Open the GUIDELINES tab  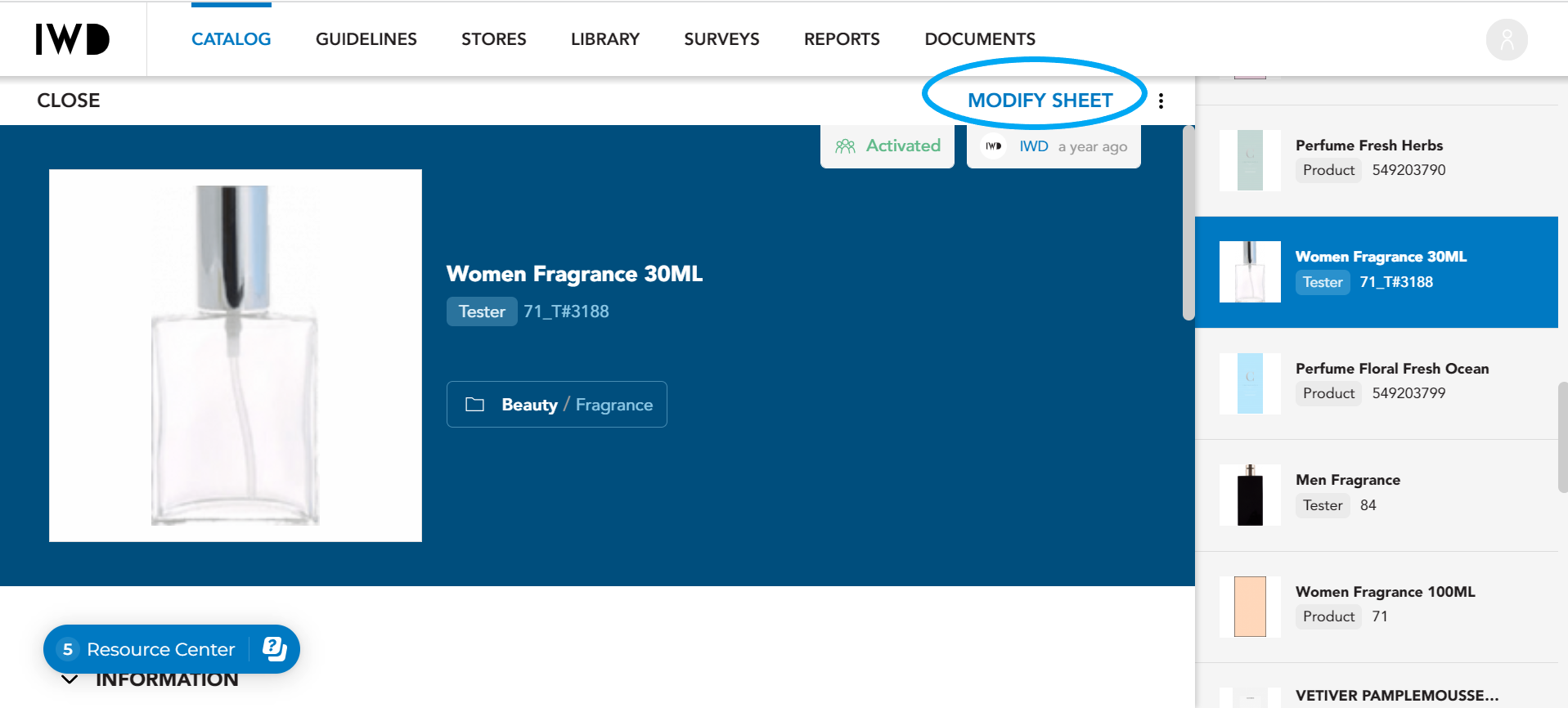pyautogui.click(x=366, y=39)
